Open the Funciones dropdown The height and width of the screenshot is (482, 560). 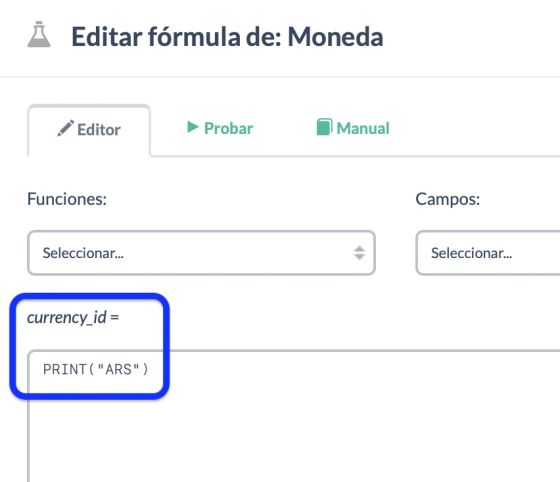point(201,253)
